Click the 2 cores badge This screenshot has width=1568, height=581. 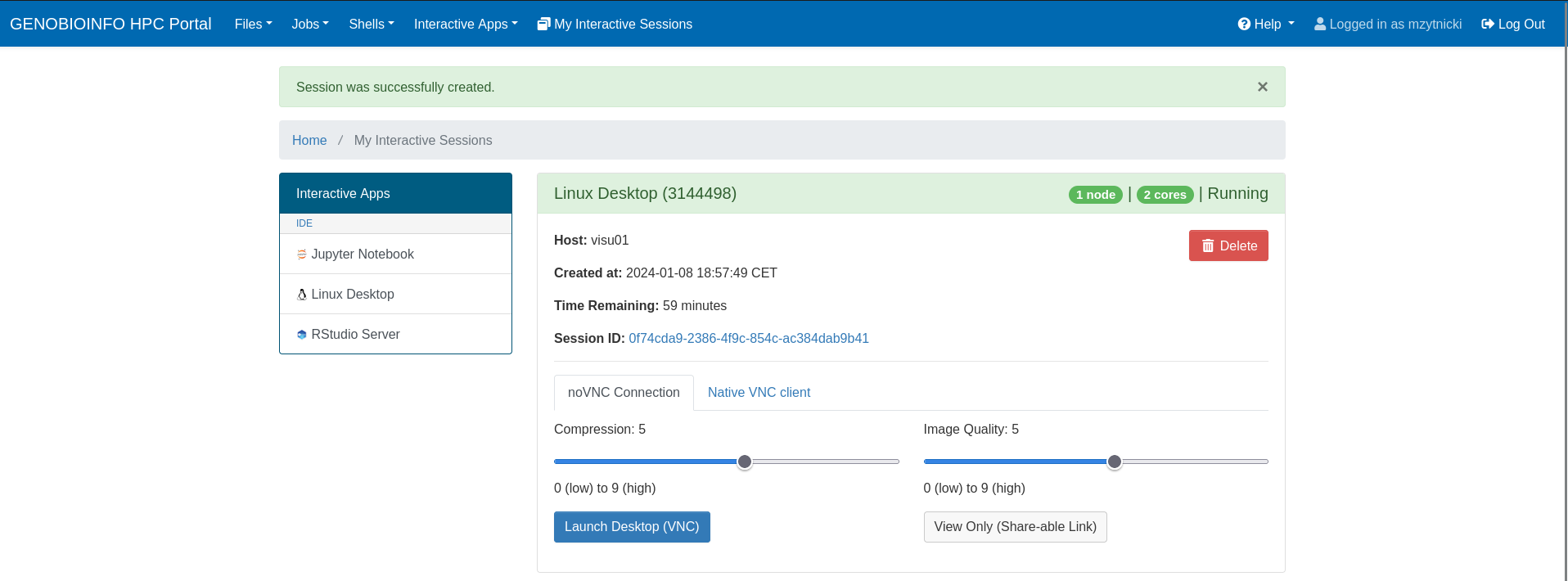click(x=1165, y=195)
